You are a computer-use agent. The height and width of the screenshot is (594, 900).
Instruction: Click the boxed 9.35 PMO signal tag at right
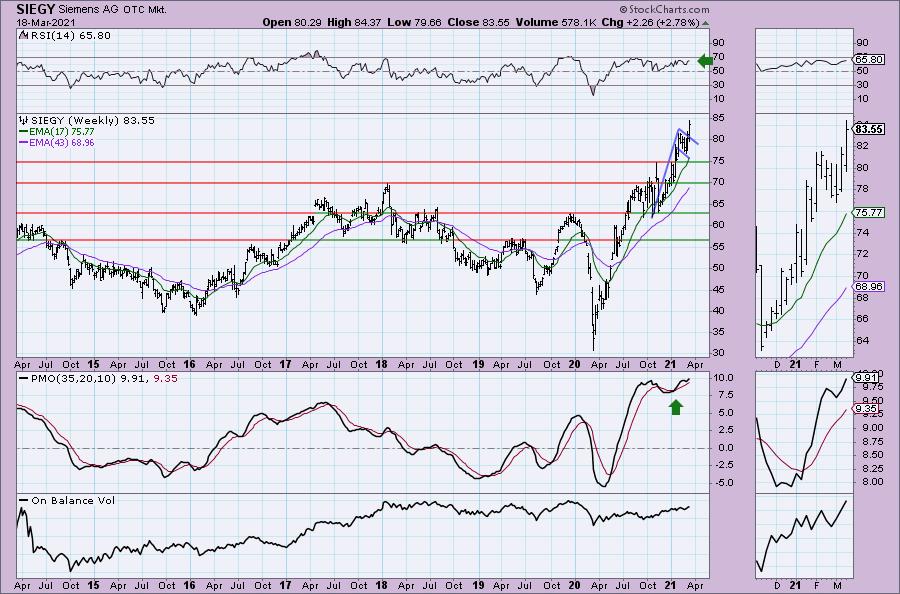866,409
